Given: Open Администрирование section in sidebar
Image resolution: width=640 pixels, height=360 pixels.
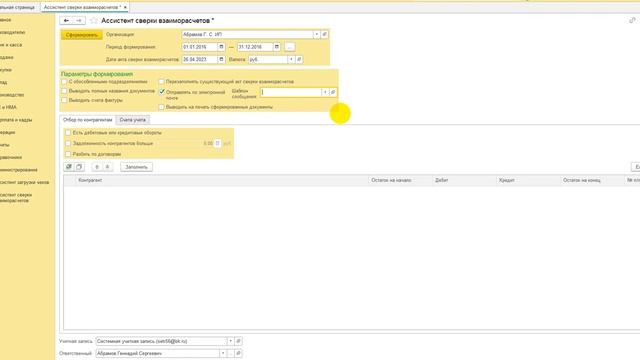Looking at the screenshot, I should pos(19,170).
